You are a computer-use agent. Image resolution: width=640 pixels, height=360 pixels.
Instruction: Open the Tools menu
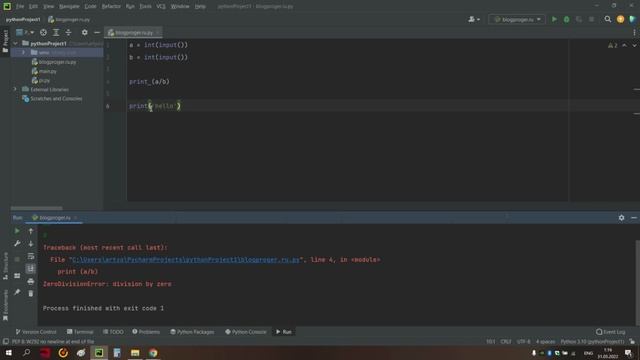click(x=145, y=6)
